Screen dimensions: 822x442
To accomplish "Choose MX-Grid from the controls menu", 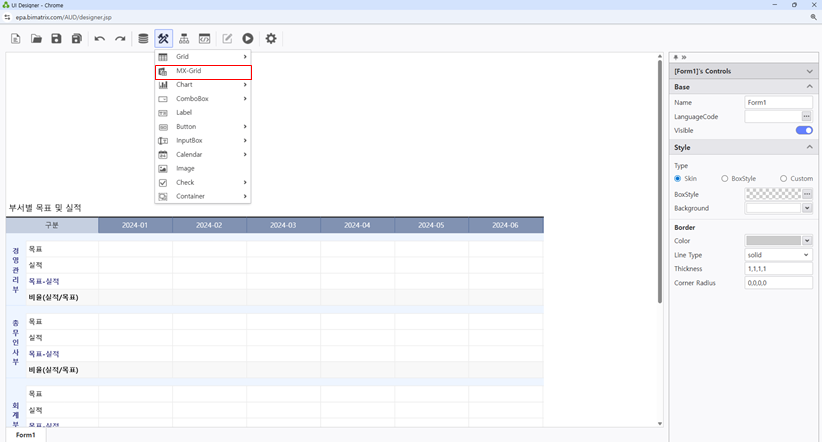I will click(x=203, y=72).
